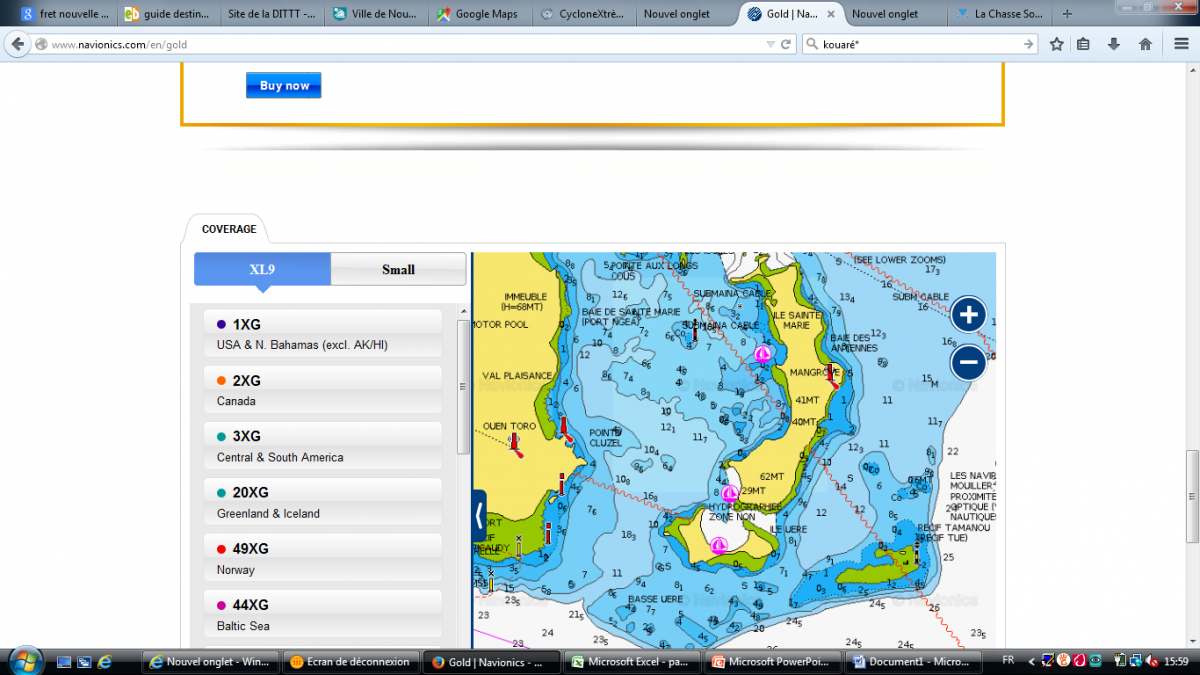The image size is (1200, 675).
Task: Click the search box containing kouaré
Action: pyautogui.click(x=920, y=45)
